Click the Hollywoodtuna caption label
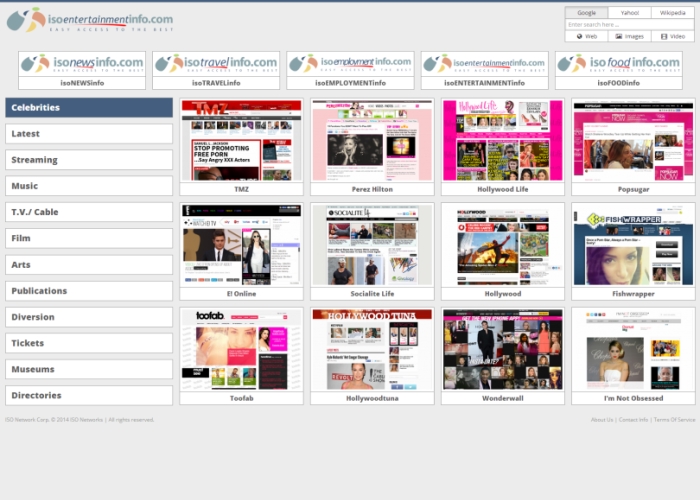Viewport: 700px width, 500px height. coord(372,398)
